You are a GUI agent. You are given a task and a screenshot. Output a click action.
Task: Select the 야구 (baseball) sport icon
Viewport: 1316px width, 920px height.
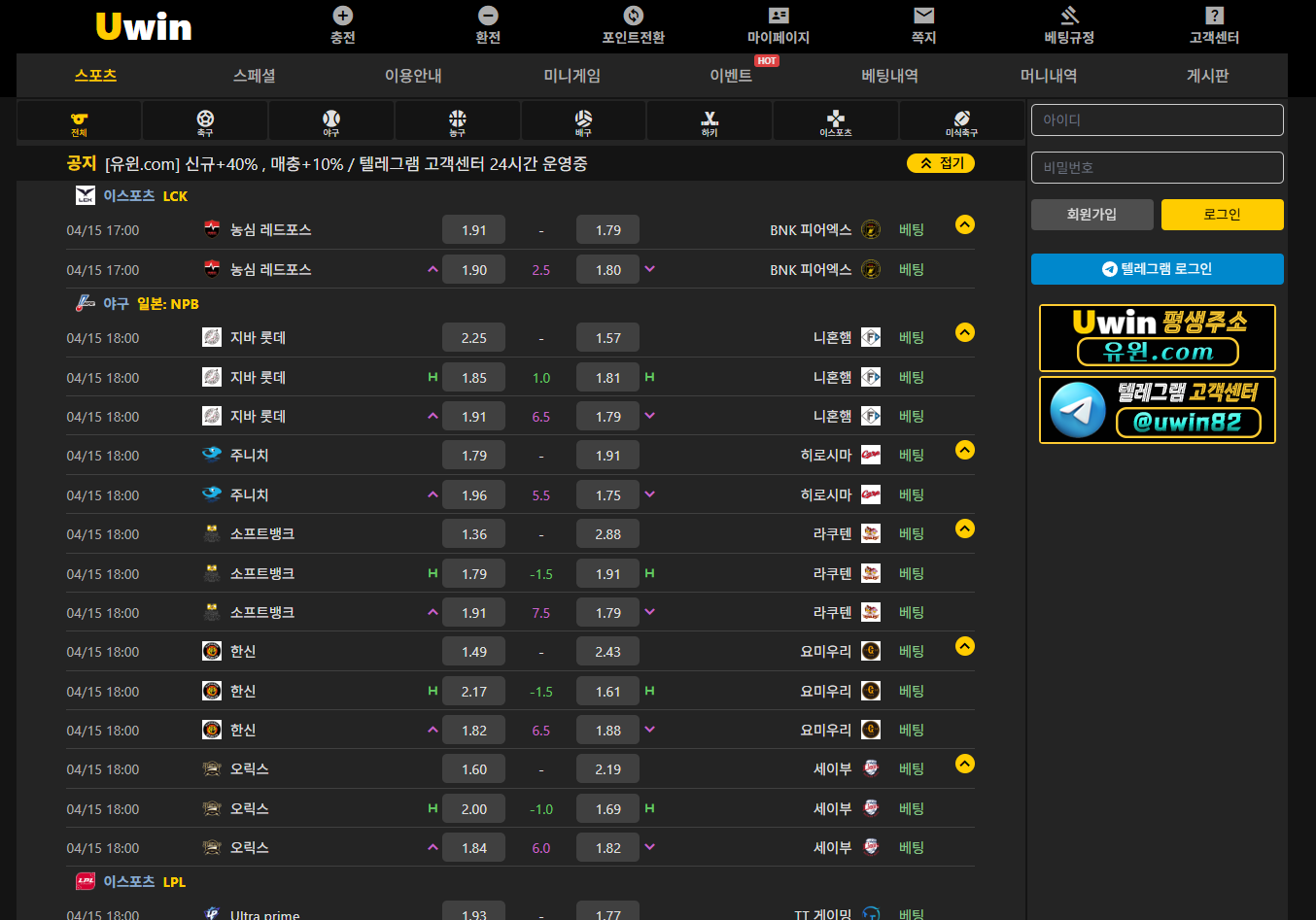pos(331,121)
